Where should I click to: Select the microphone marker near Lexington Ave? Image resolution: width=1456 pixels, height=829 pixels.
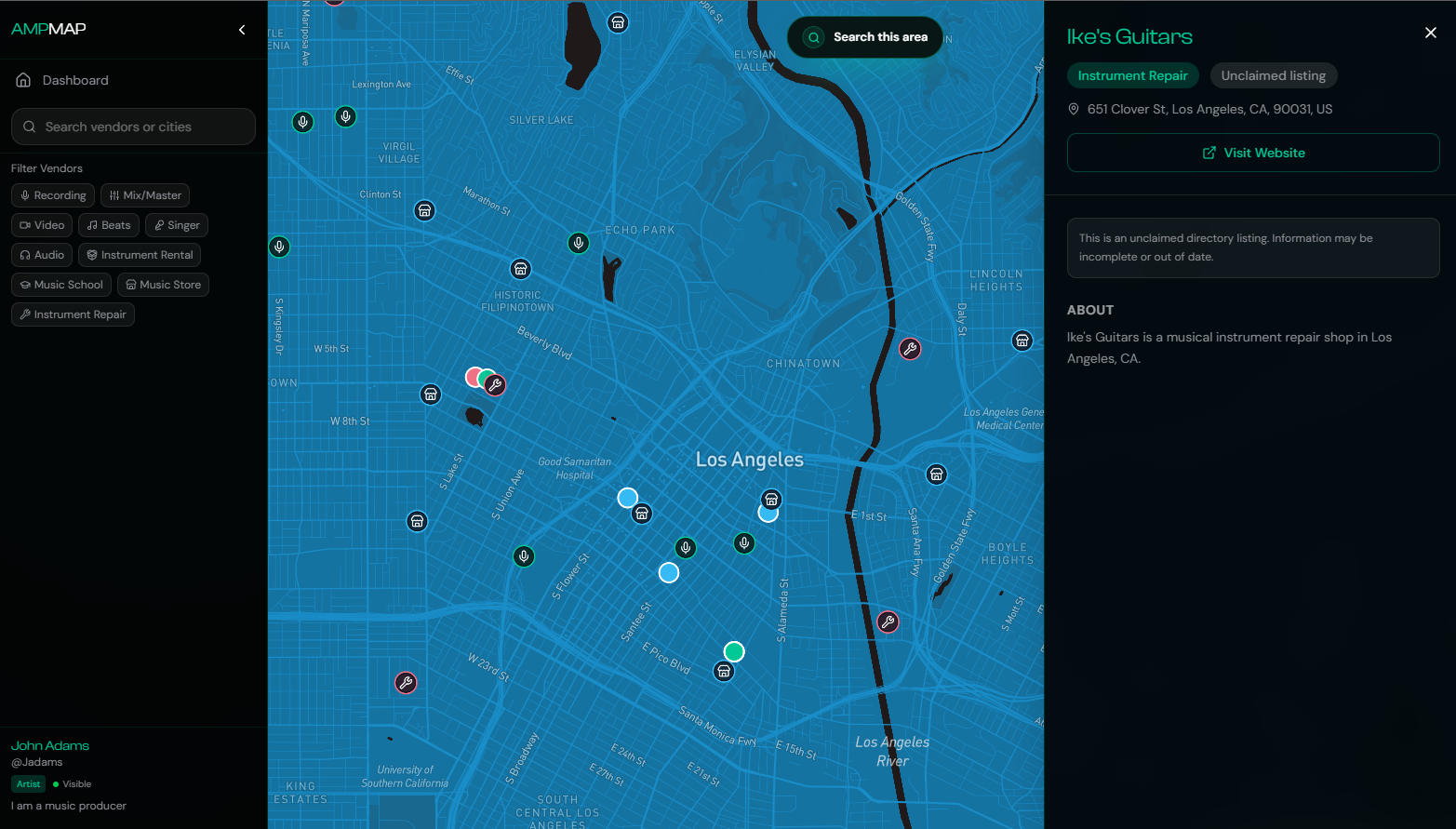click(x=345, y=116)
